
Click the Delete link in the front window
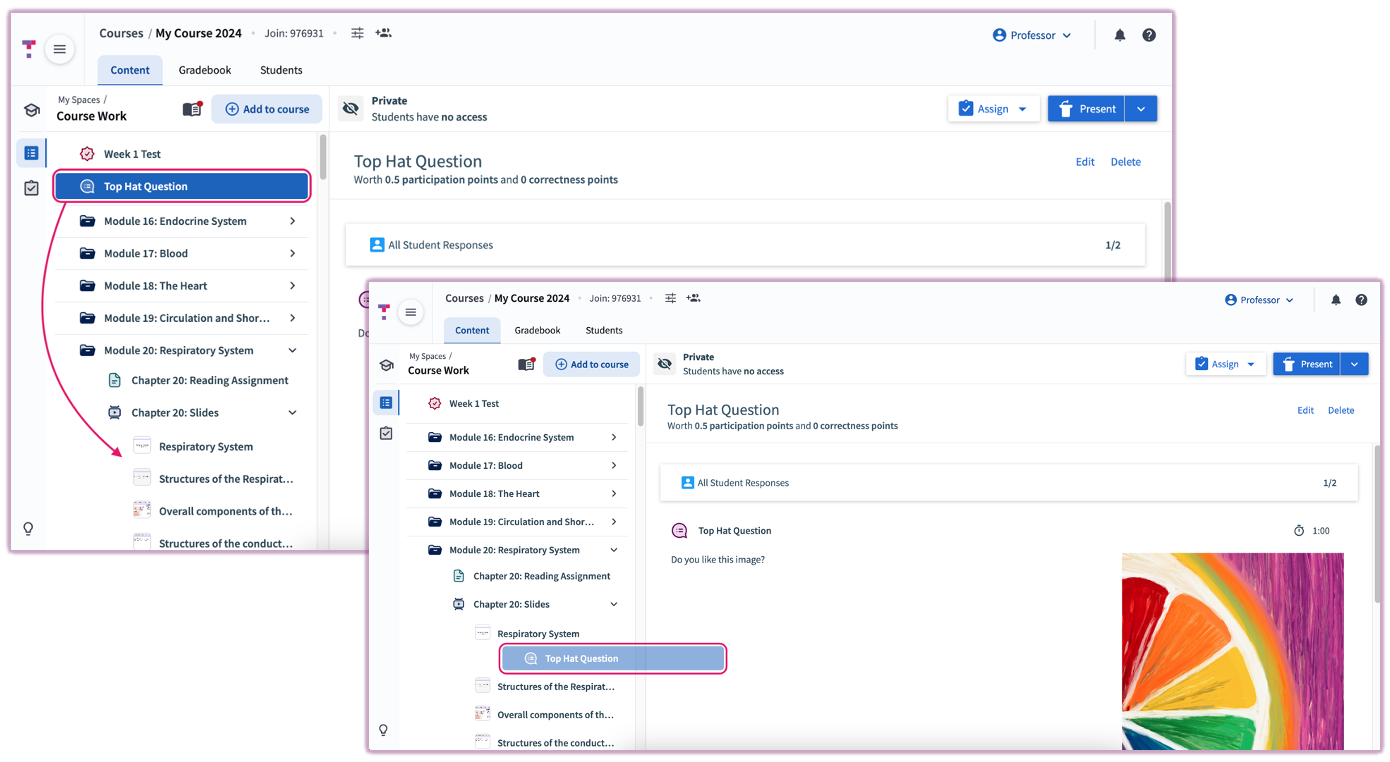pos(1341,410)
